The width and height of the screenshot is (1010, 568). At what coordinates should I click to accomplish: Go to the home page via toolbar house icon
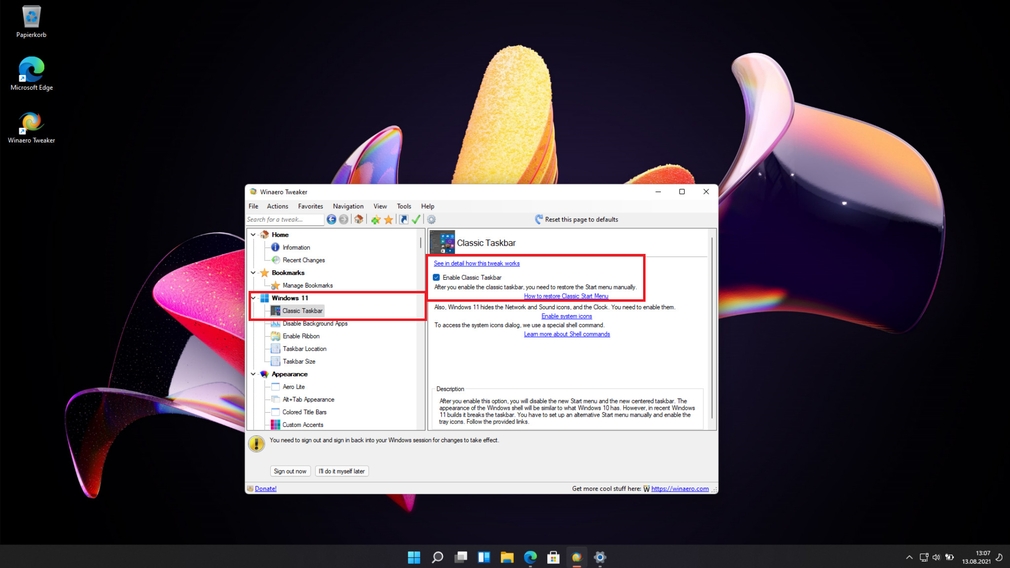359,220
